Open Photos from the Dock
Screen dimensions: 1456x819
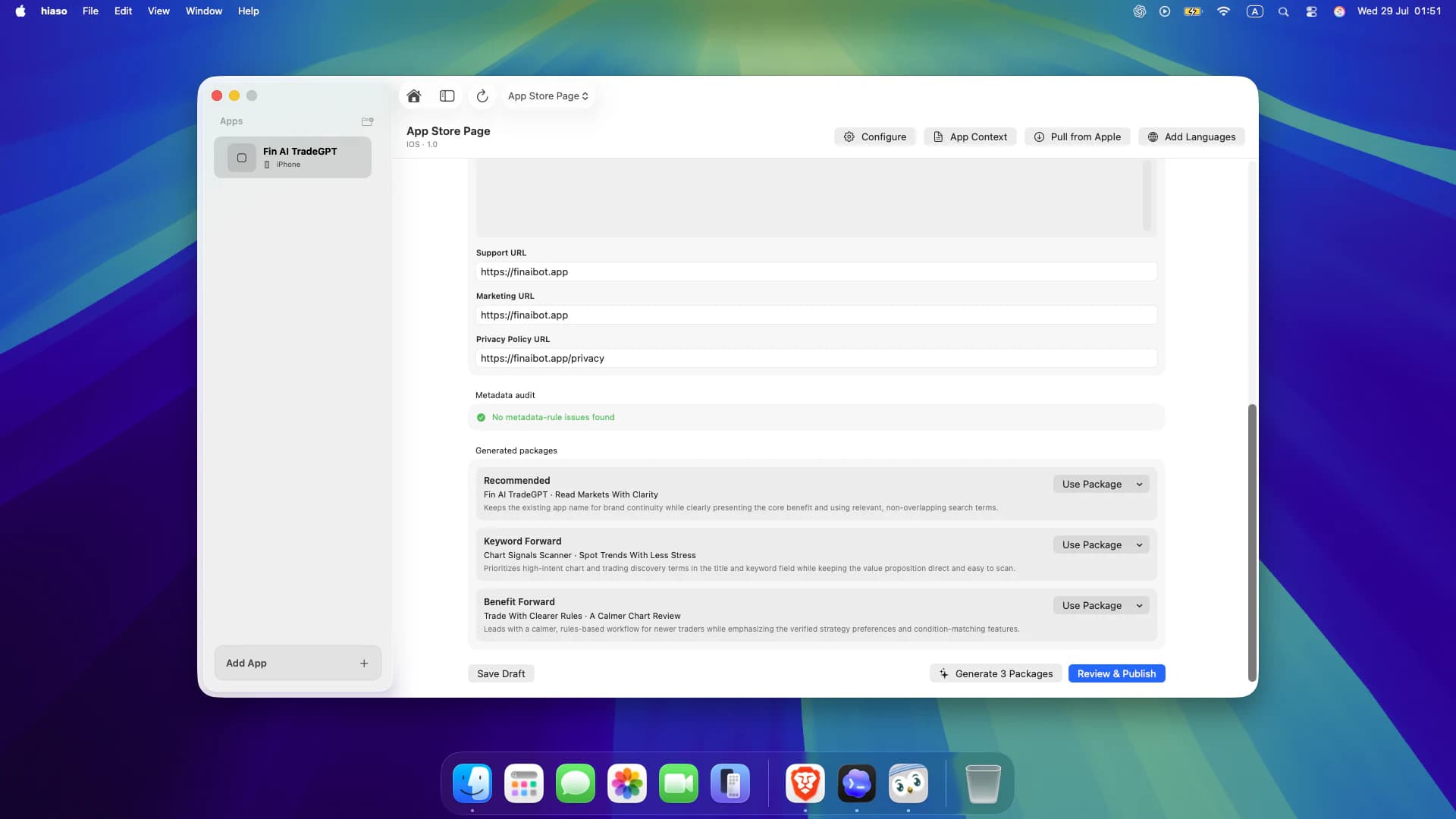pyautogui.click(x=627, y=783)
